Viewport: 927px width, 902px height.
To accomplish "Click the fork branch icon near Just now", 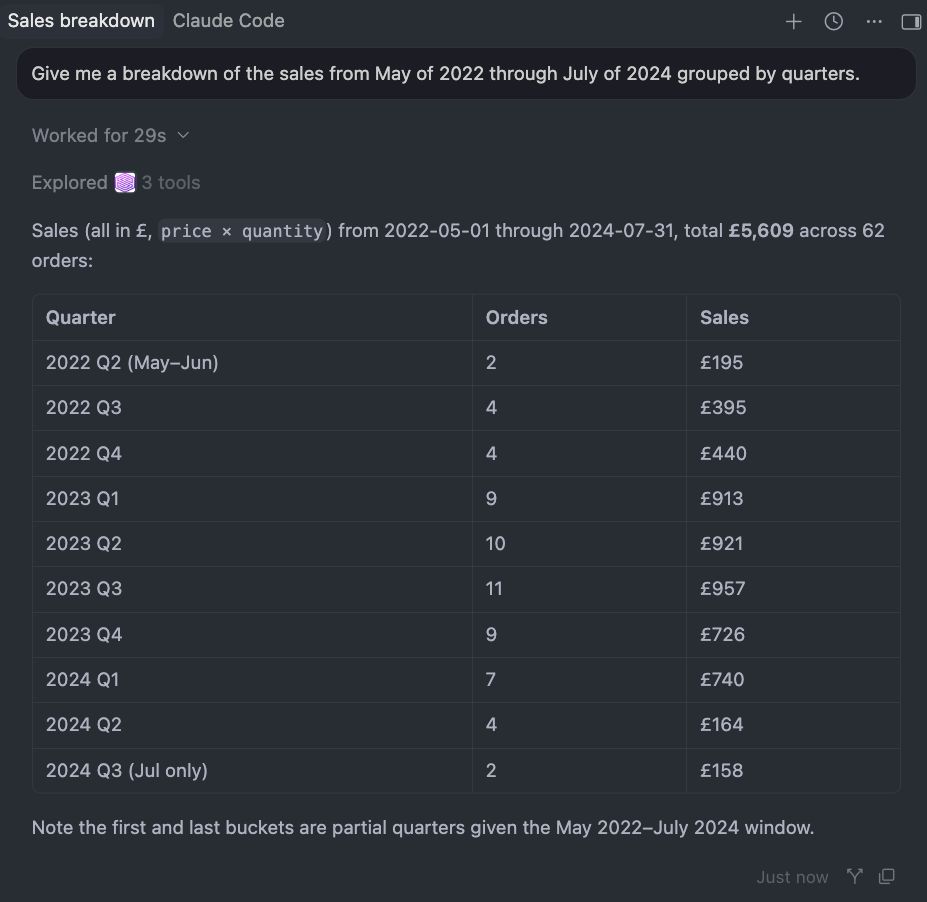I will pos(854,877).
